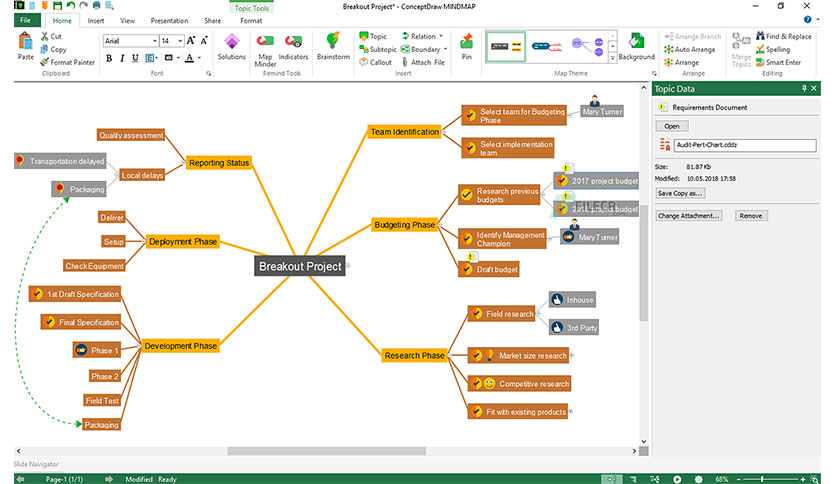Close the Topic Data panel

(x=814, y=88)
